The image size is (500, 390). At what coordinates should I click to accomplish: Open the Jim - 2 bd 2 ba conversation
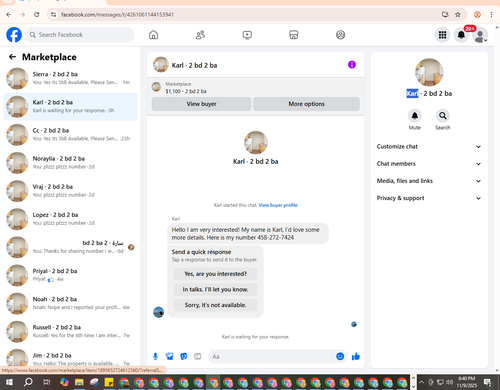coord(70,358)
